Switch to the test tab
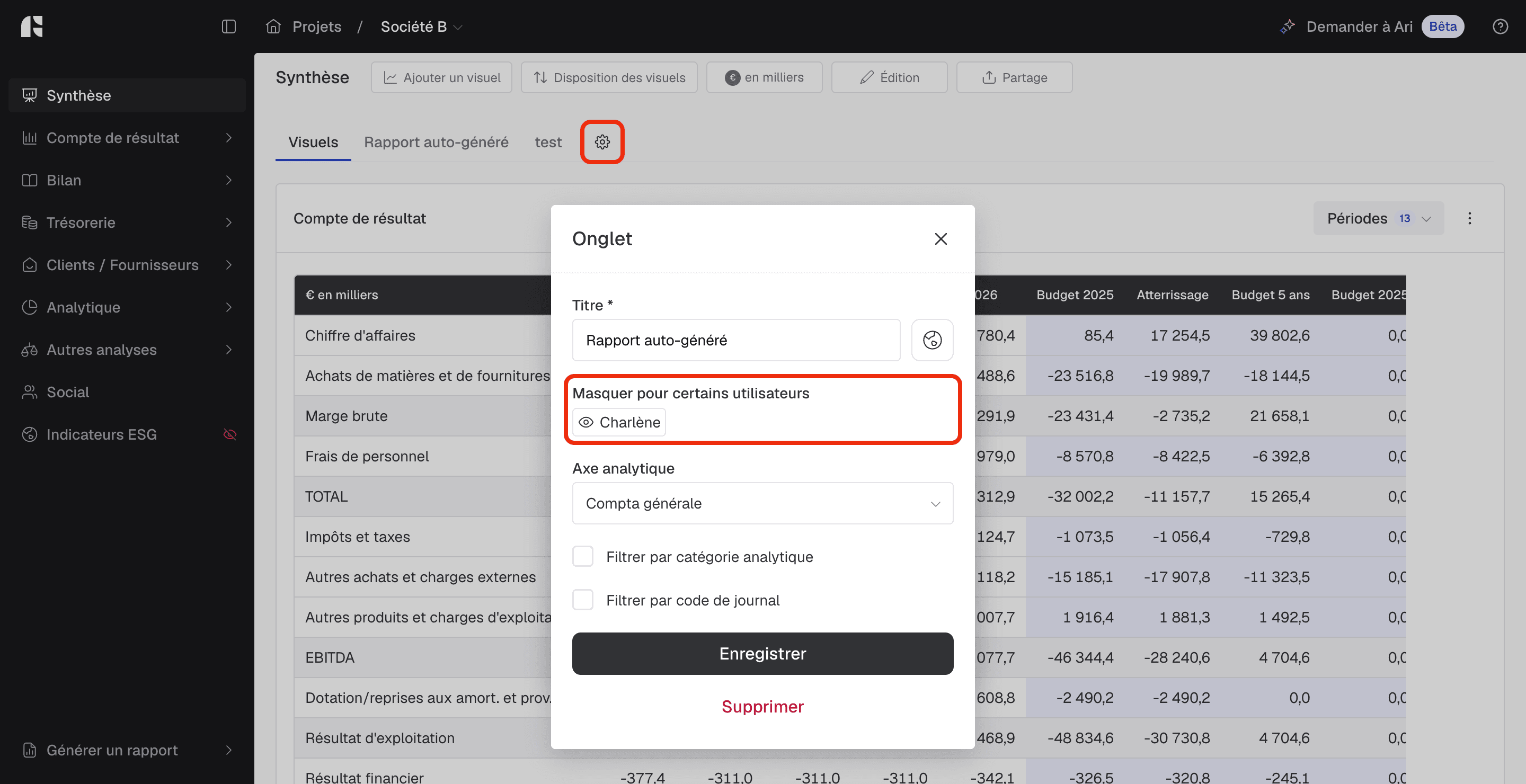Viewport: 1526px width, 784px height. (548, 142)
